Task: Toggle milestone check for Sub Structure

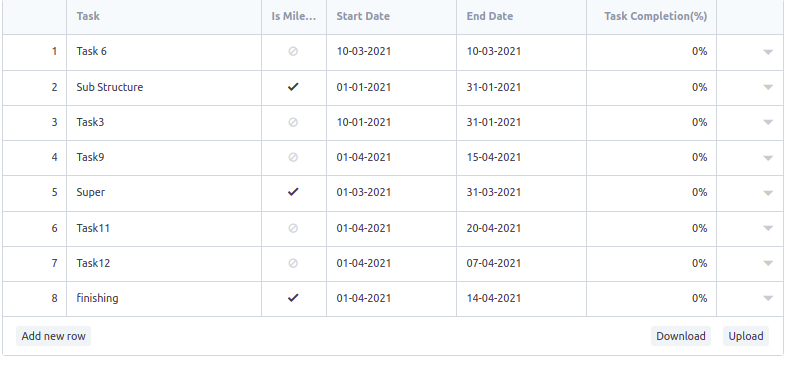Action: point(293,87)
